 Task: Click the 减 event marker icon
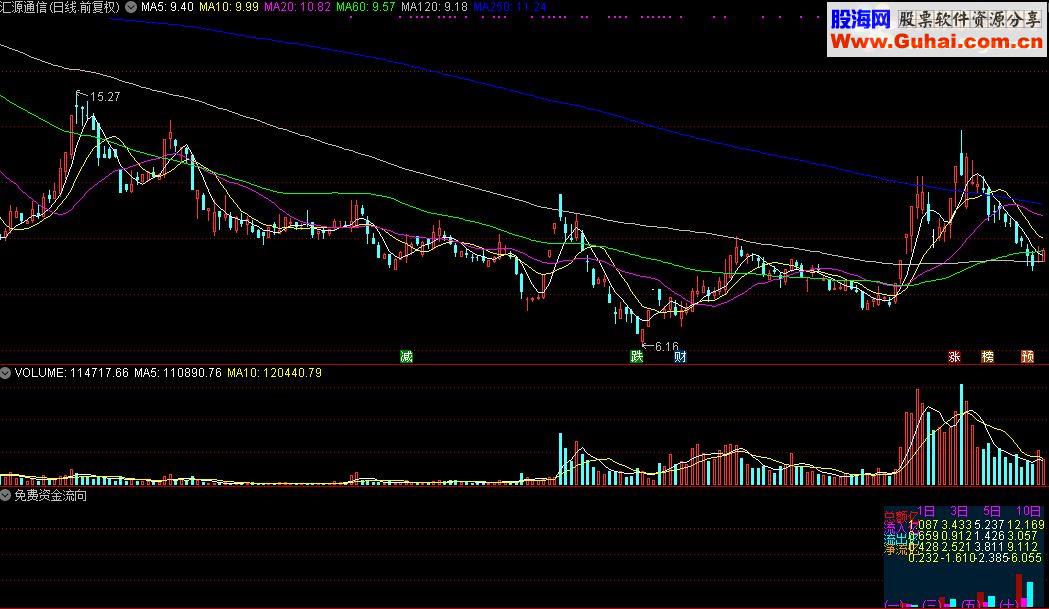pyautogui.click(x=406, y=357)
